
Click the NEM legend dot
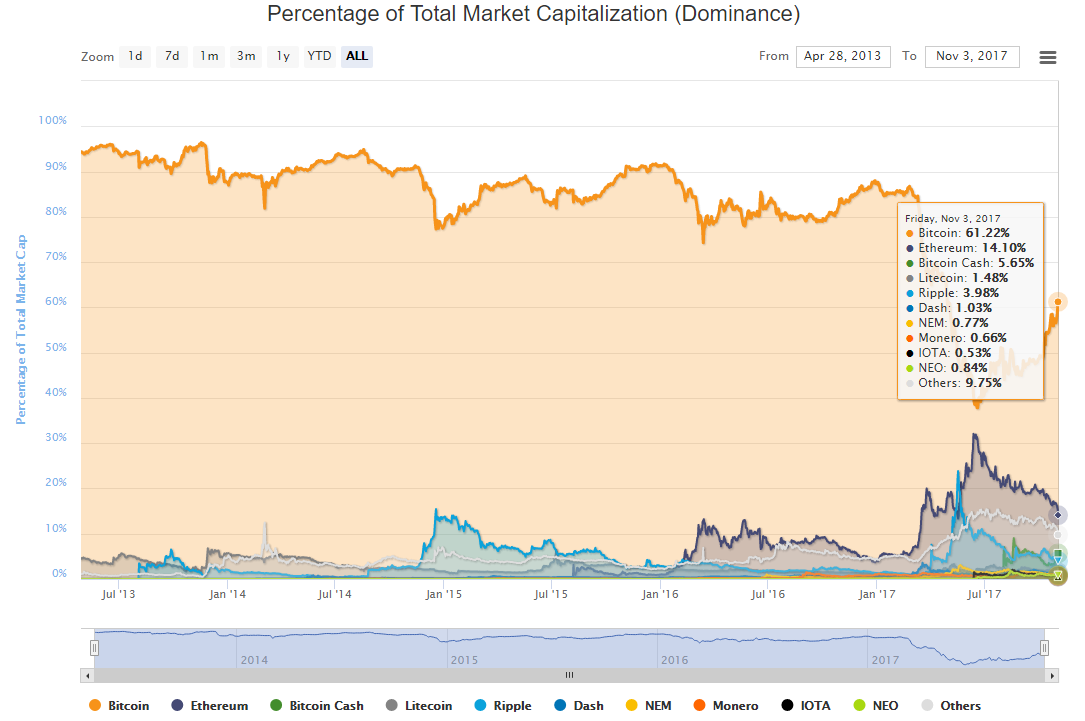631,705
